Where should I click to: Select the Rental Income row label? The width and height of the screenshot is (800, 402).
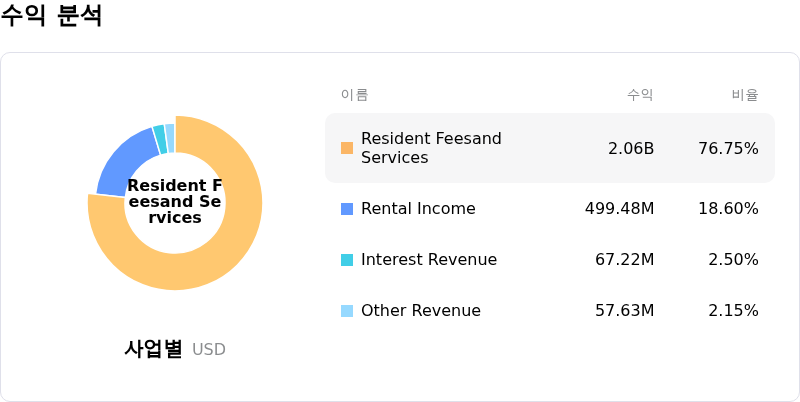click(418, 209)
